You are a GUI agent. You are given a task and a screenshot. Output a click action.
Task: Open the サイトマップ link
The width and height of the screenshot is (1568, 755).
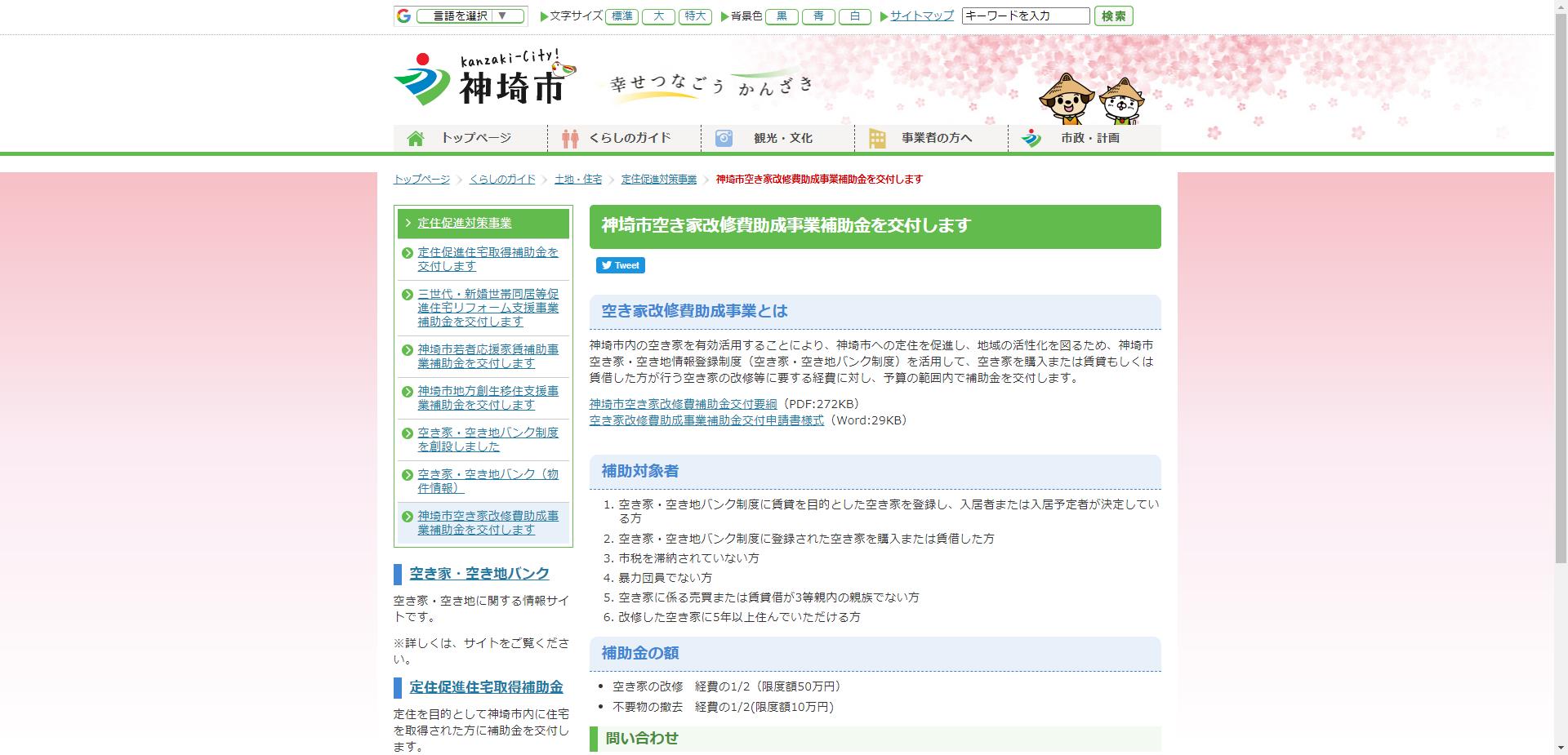point(920,16)
